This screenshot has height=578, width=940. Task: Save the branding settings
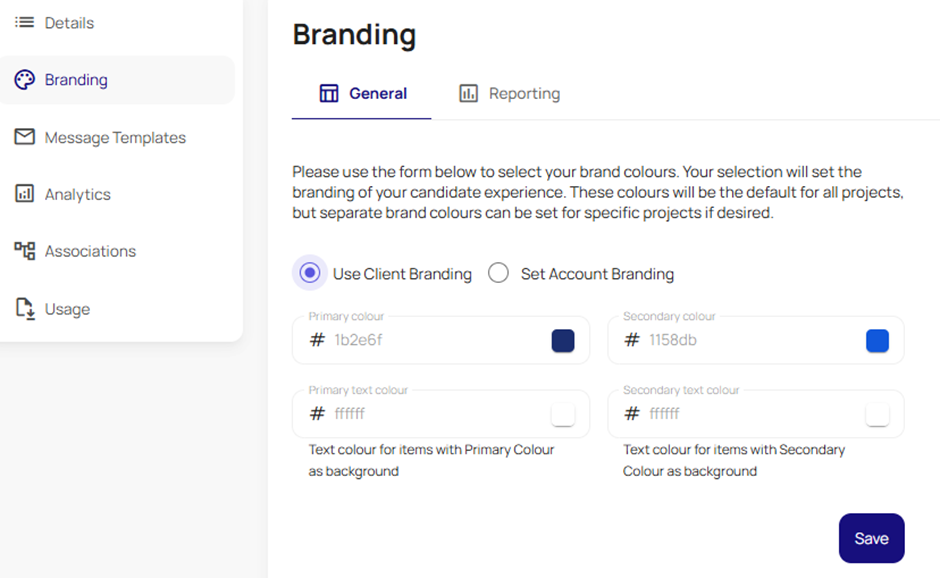pos(871,538)
